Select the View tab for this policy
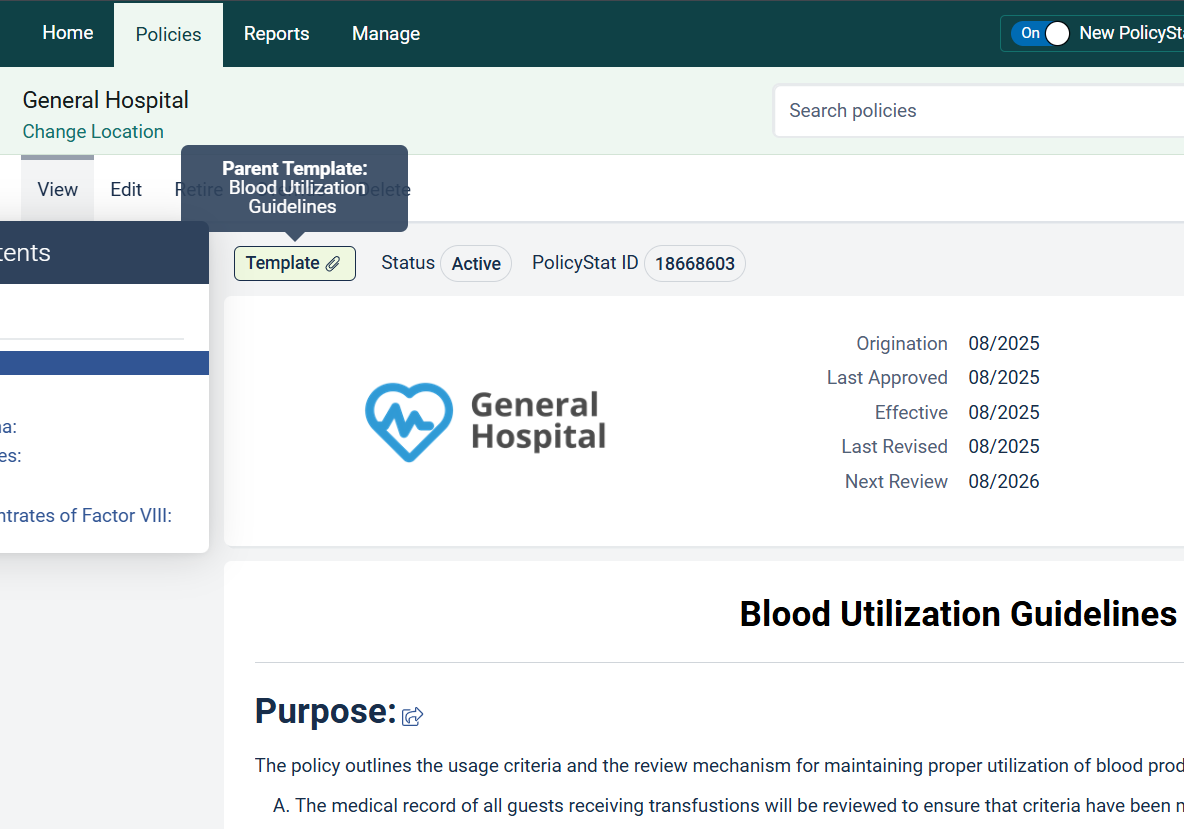 [x=57, y=190]
